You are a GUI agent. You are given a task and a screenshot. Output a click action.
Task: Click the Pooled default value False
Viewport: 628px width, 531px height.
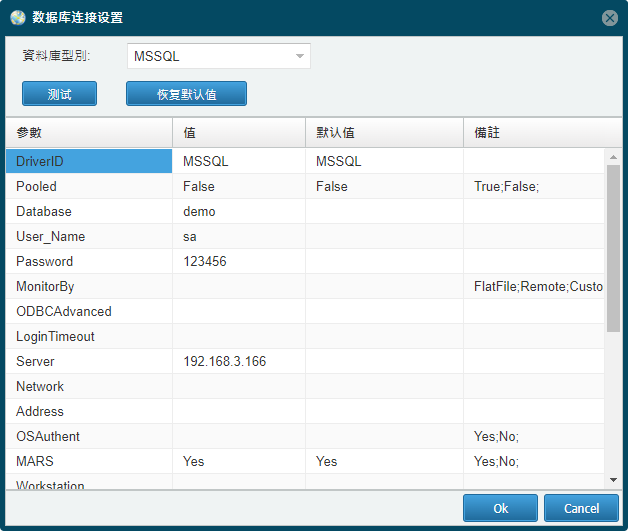384,186
